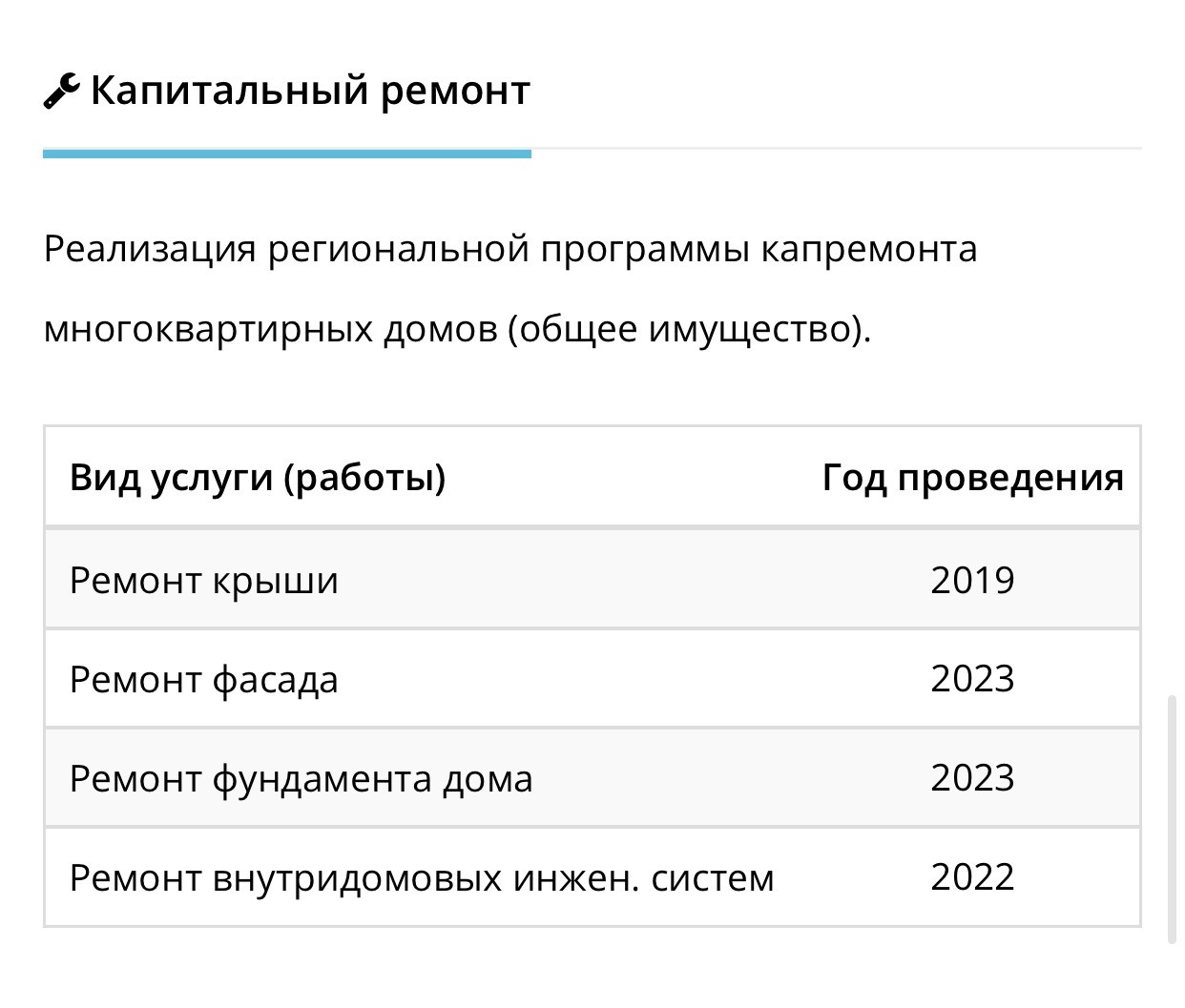Click the year 2019 cell

click(972, 580)
